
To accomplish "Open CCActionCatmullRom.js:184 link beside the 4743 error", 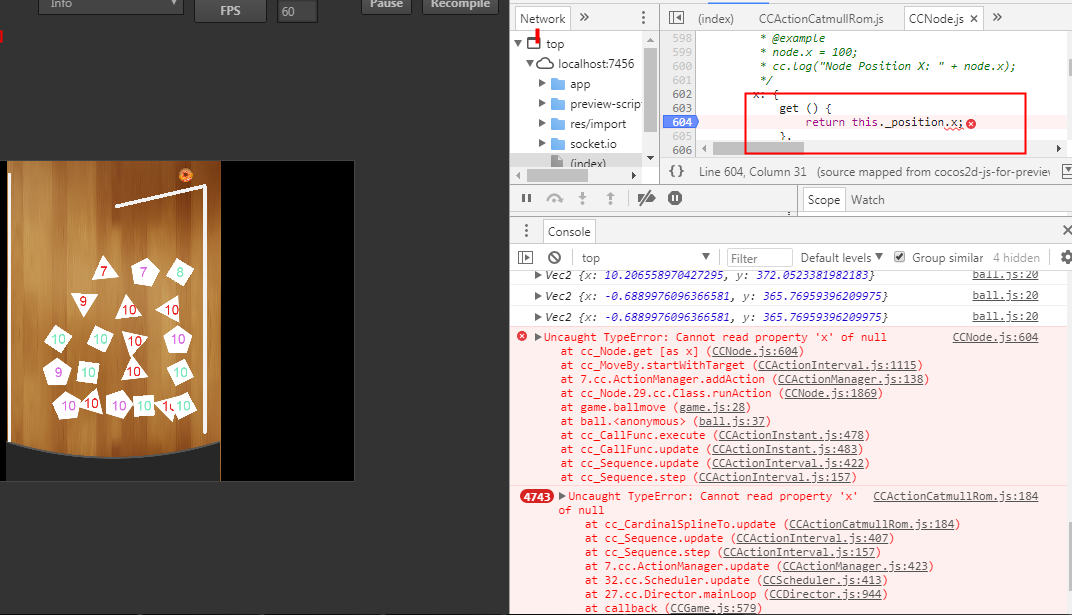I will [x=955, y=496].
